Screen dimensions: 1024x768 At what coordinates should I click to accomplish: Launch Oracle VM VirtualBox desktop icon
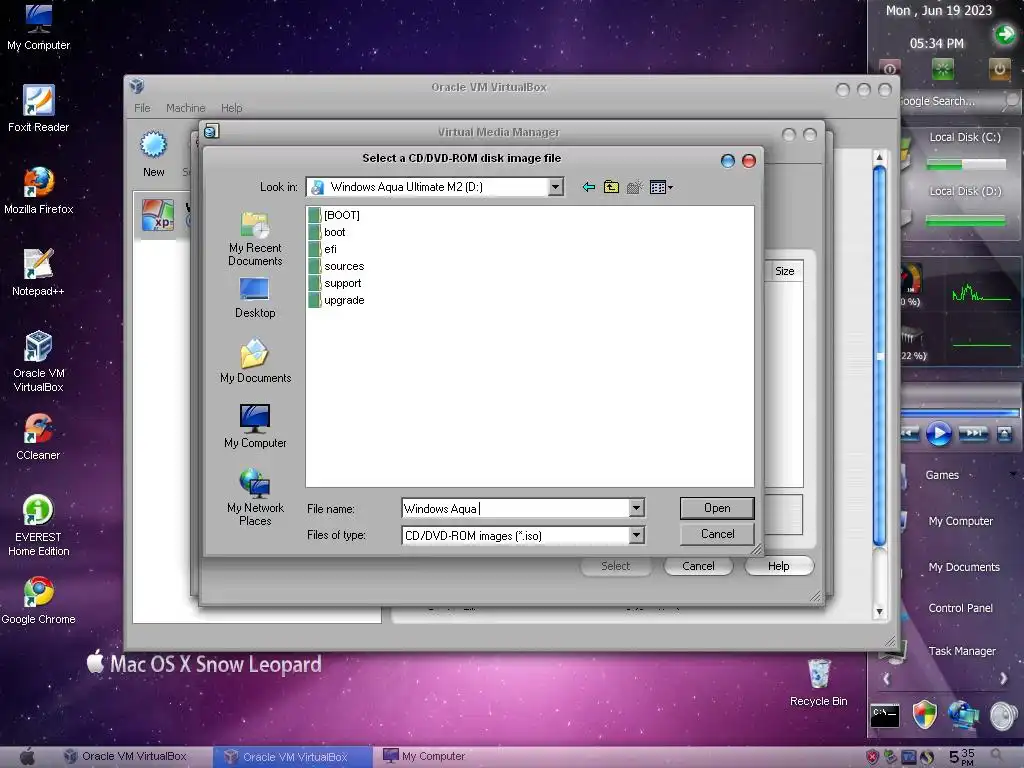tap(39, 361)
